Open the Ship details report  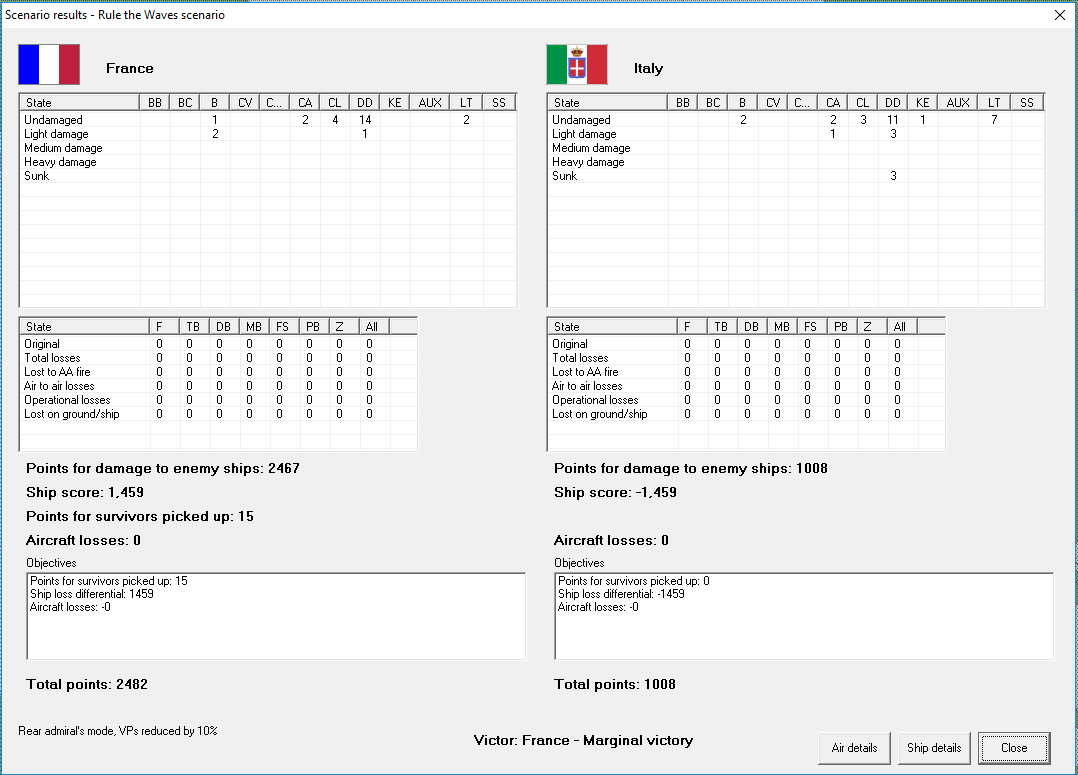click(934, 748)
